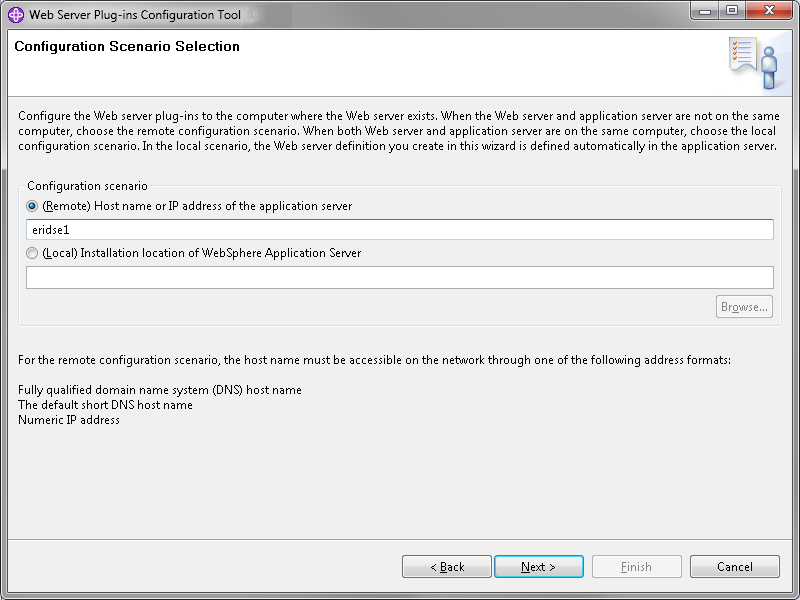Maximize the Configuration Tool window

[x=732, y=11]
